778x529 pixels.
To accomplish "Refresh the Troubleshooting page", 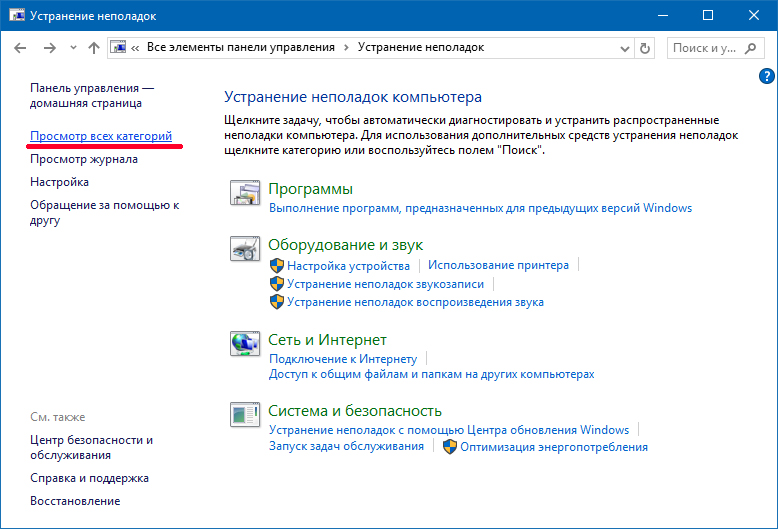I will (645, 48).
